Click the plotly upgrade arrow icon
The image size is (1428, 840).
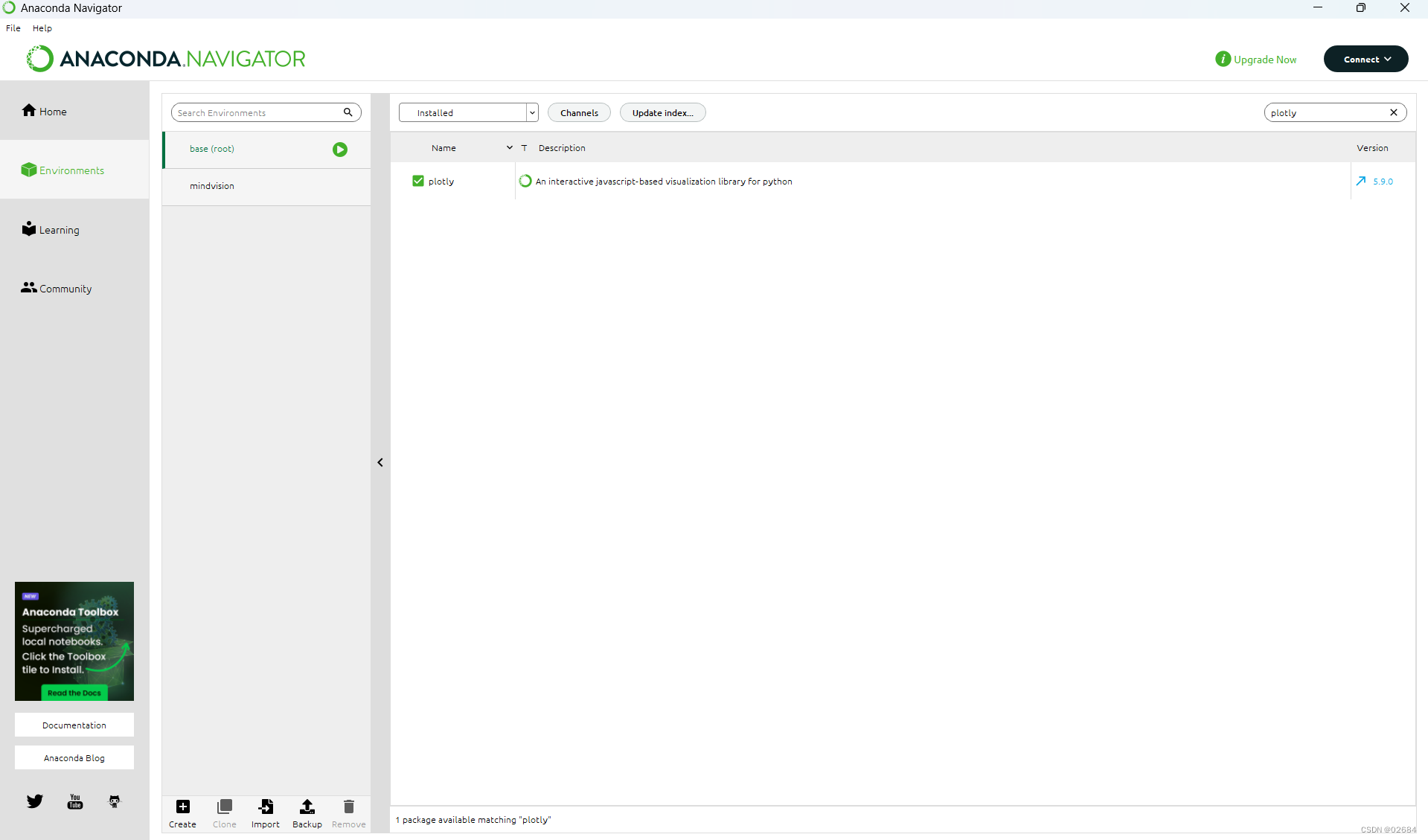coord(1361,181)
